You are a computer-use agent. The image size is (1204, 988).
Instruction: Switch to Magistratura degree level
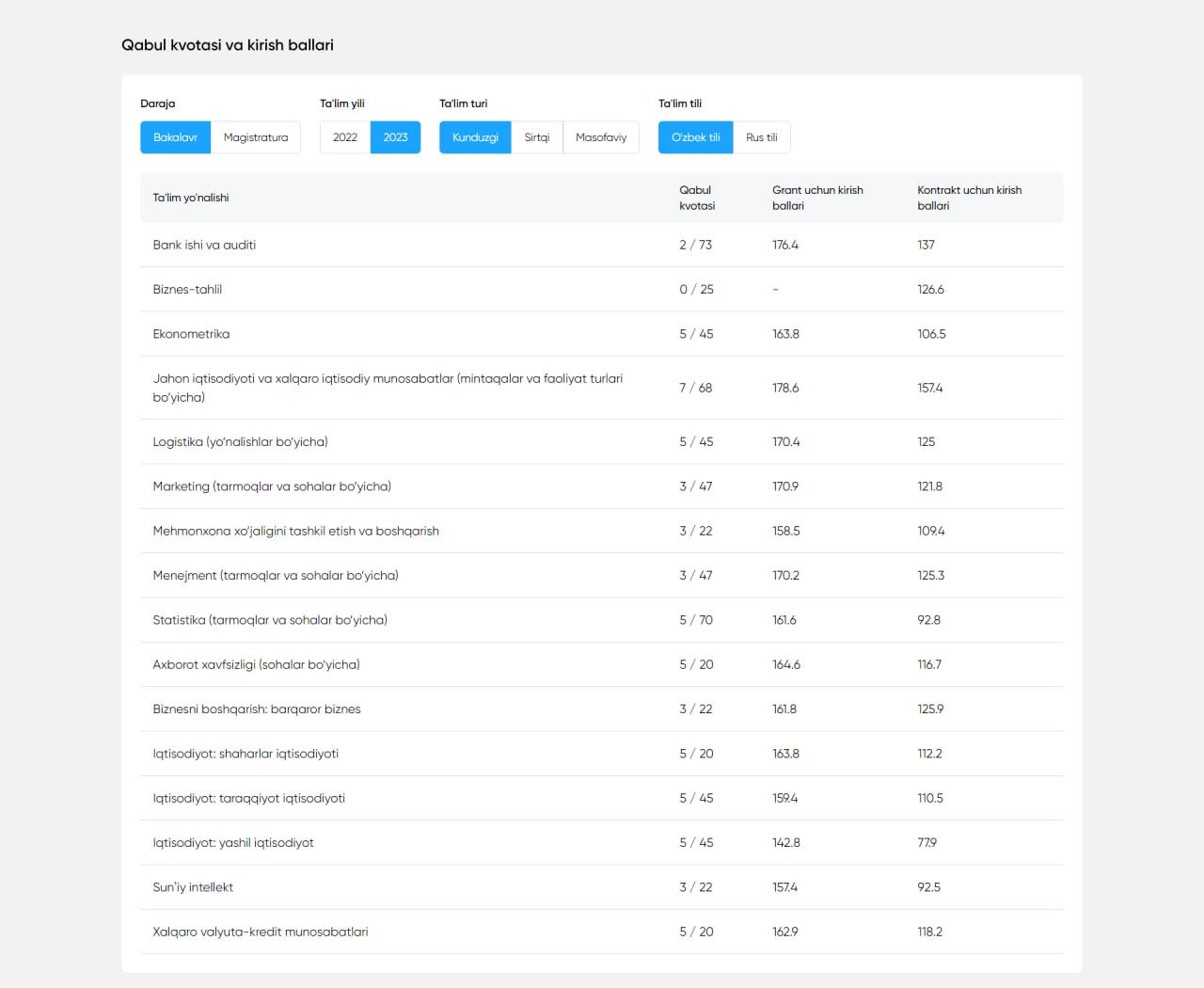click(256, 137)
